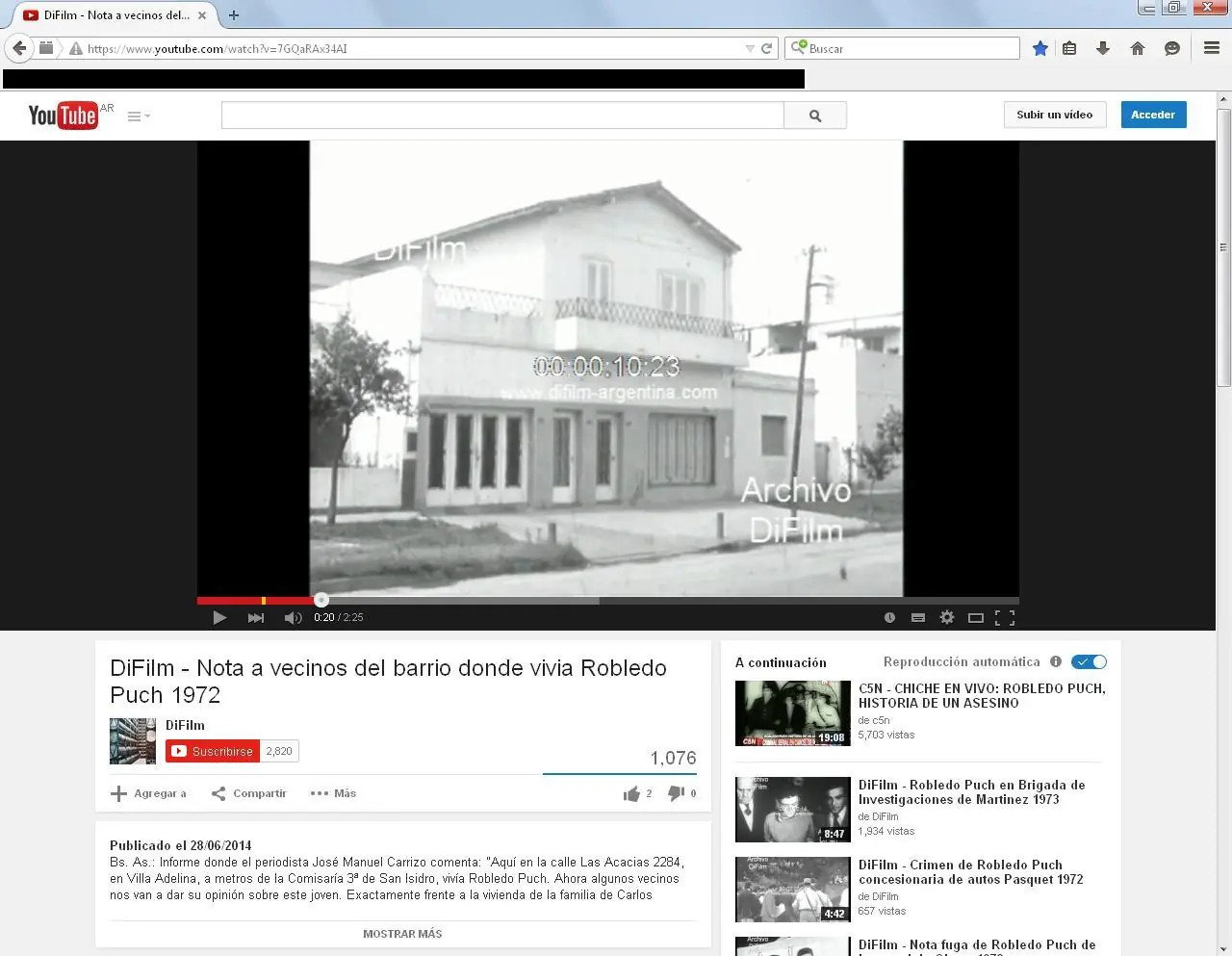Open Robledo Puch en Brigada title link

point(971,792)
